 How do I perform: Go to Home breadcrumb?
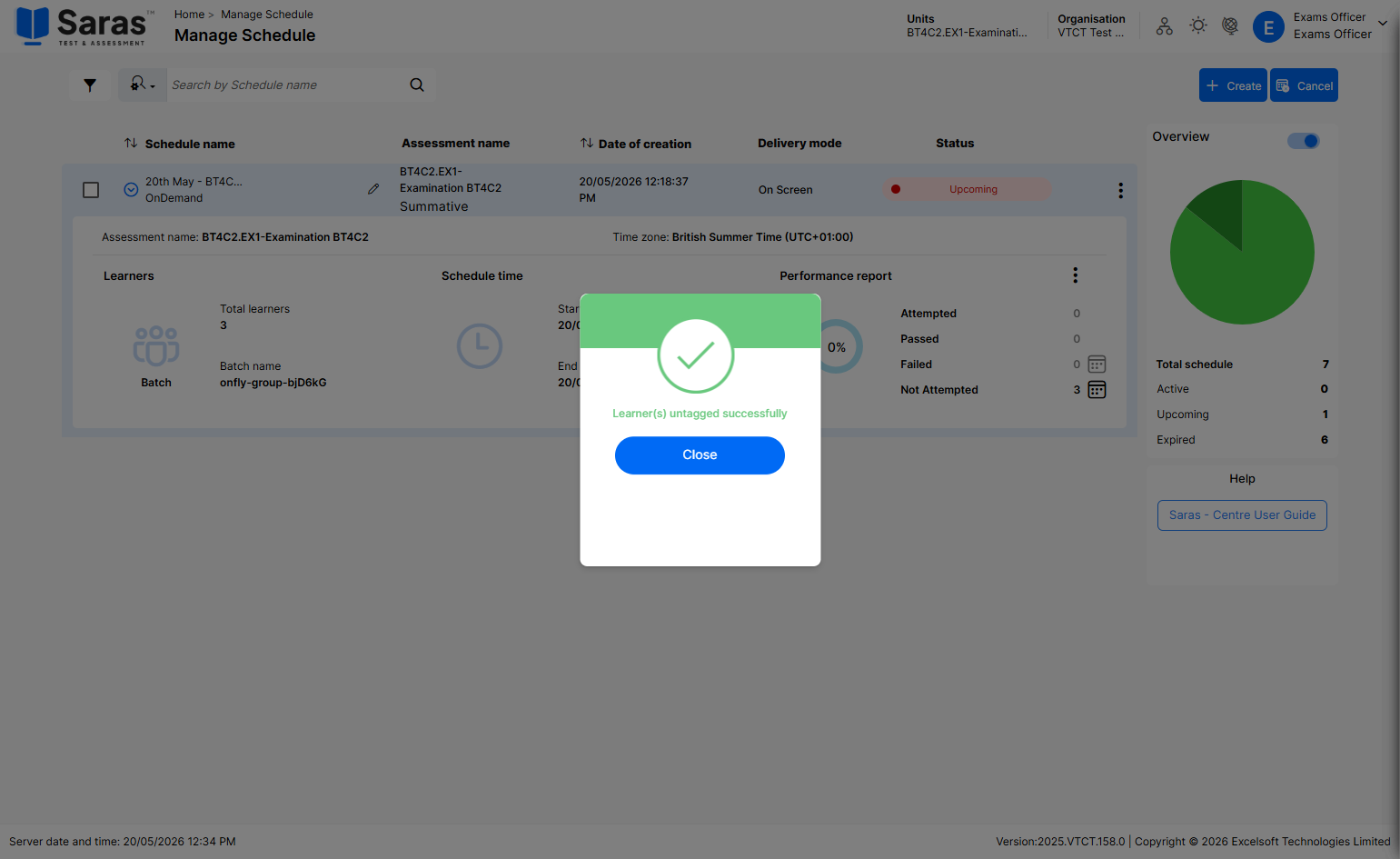click(189, 15)
